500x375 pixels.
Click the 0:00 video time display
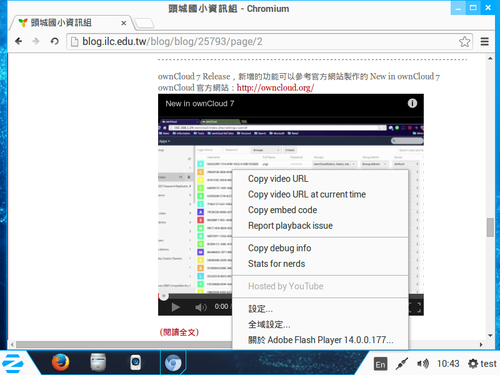[x=221, y=306]
